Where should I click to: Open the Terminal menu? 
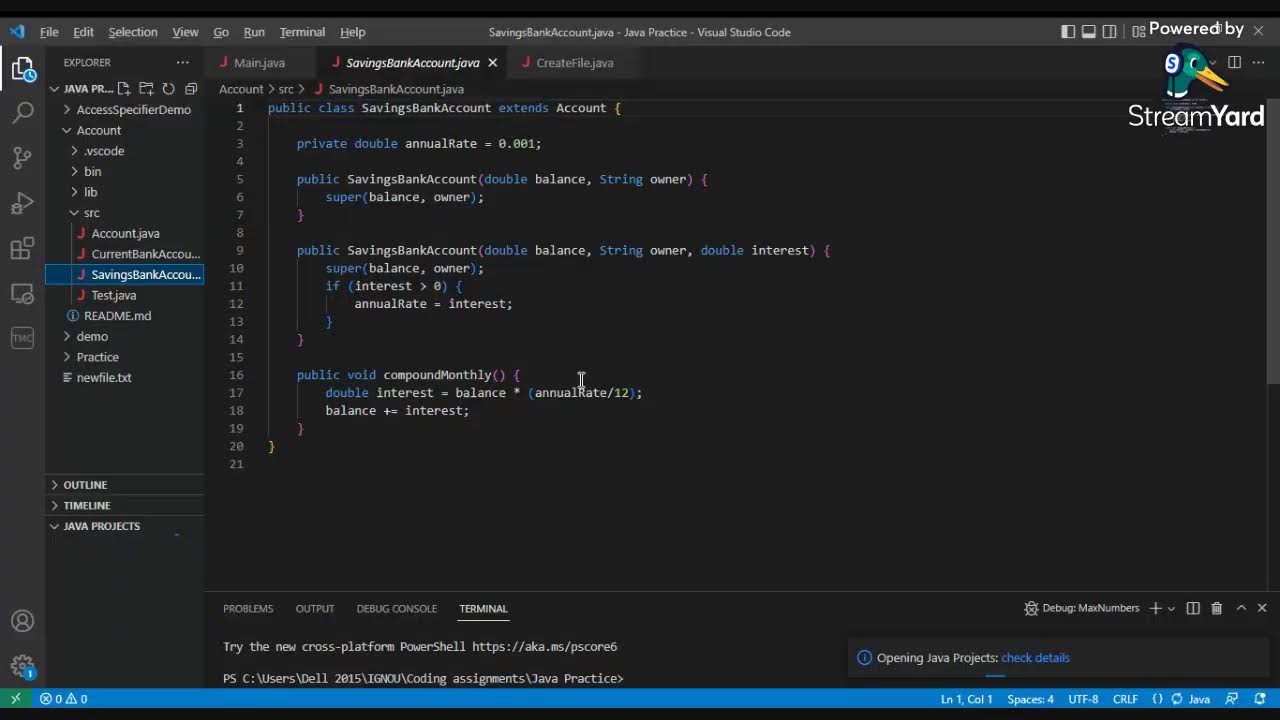[x=302, y=32]
